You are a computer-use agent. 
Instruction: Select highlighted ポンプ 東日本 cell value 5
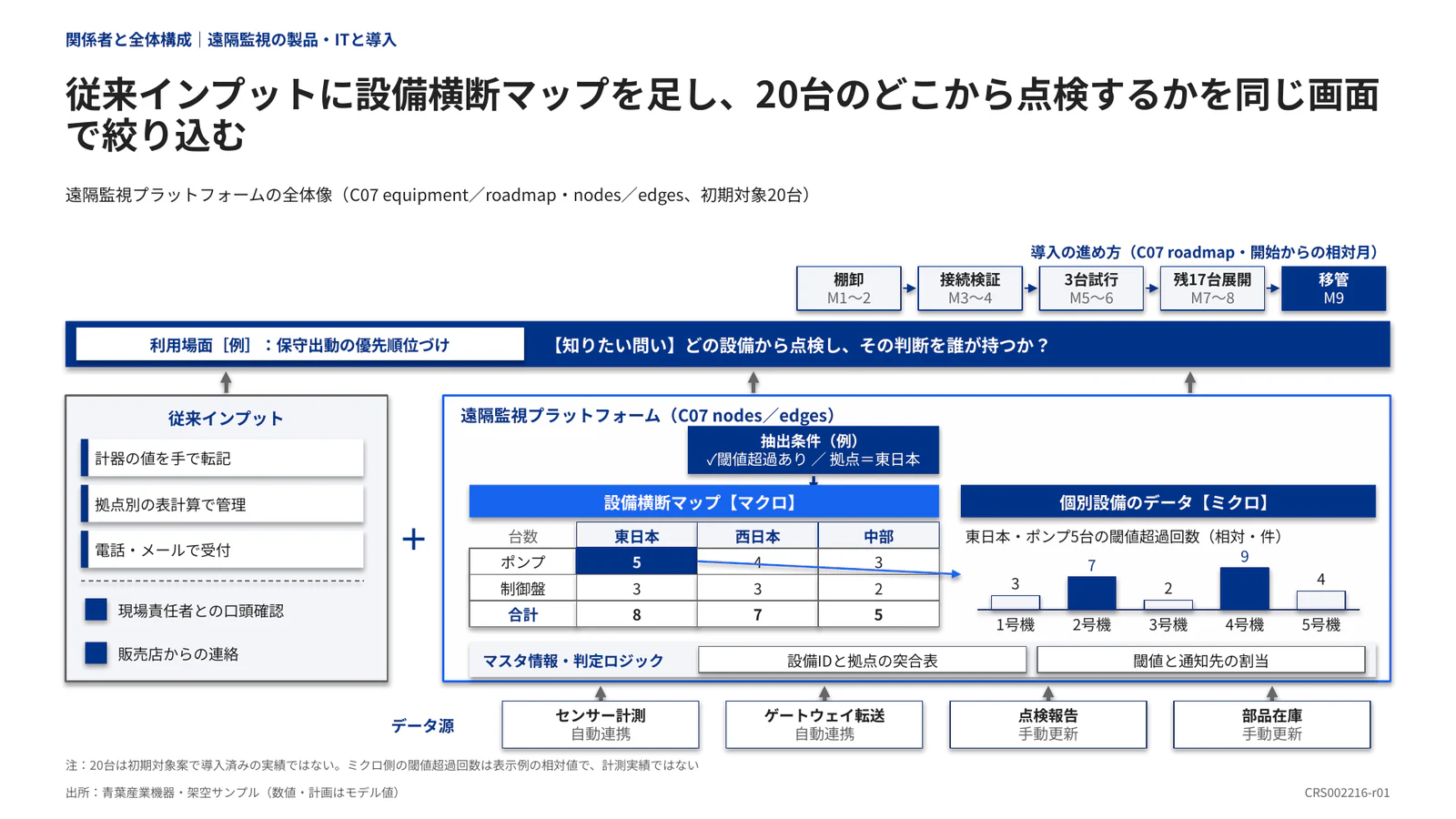[636, 562]
